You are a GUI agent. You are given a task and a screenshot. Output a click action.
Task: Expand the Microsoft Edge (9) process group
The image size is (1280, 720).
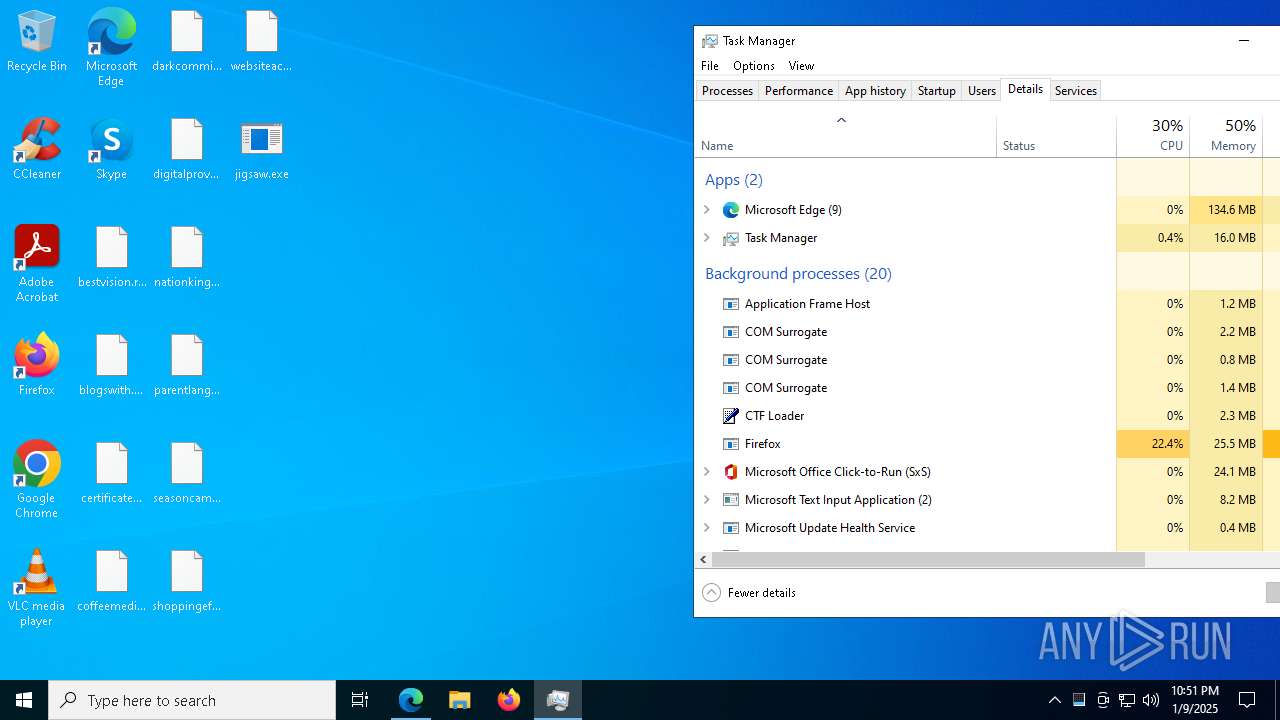707,210
